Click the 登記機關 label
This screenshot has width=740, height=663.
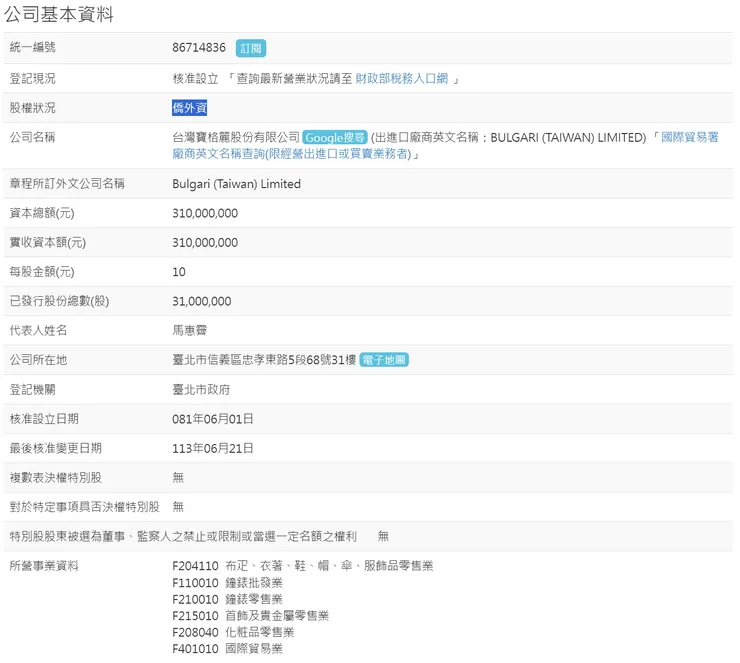tap(33, 389)
